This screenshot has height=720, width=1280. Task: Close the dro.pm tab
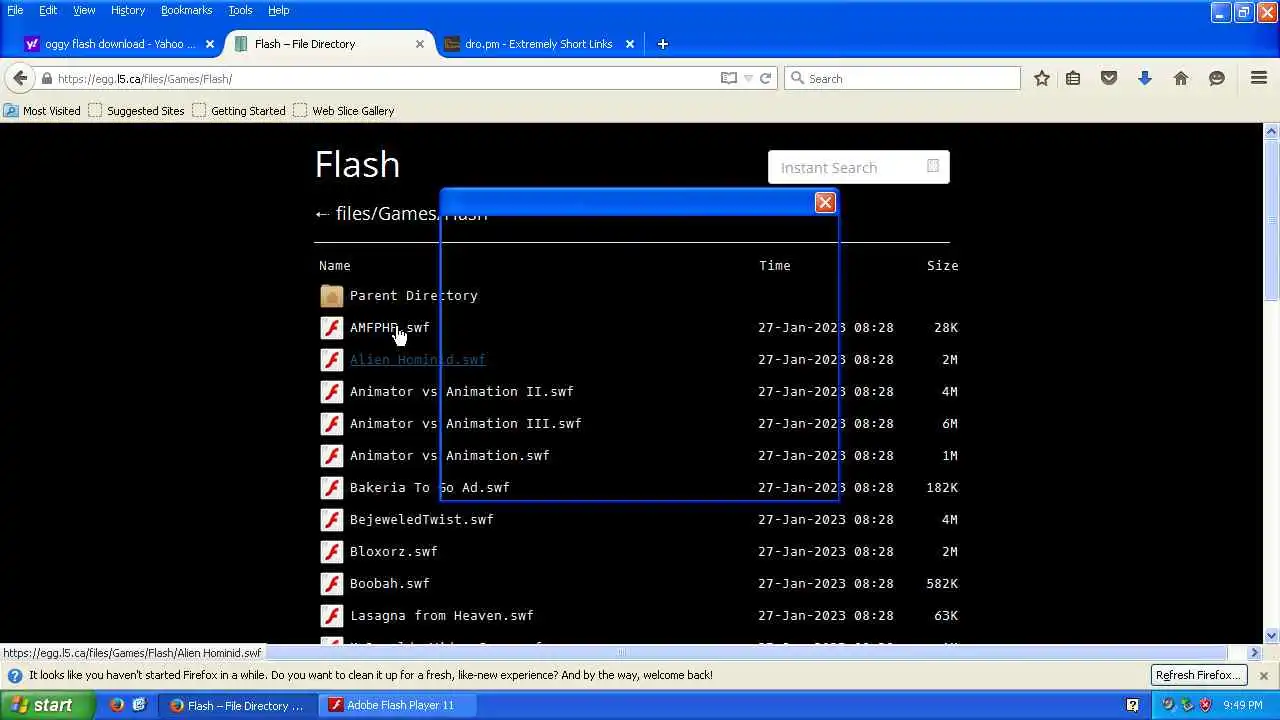[x=630, y=44]
